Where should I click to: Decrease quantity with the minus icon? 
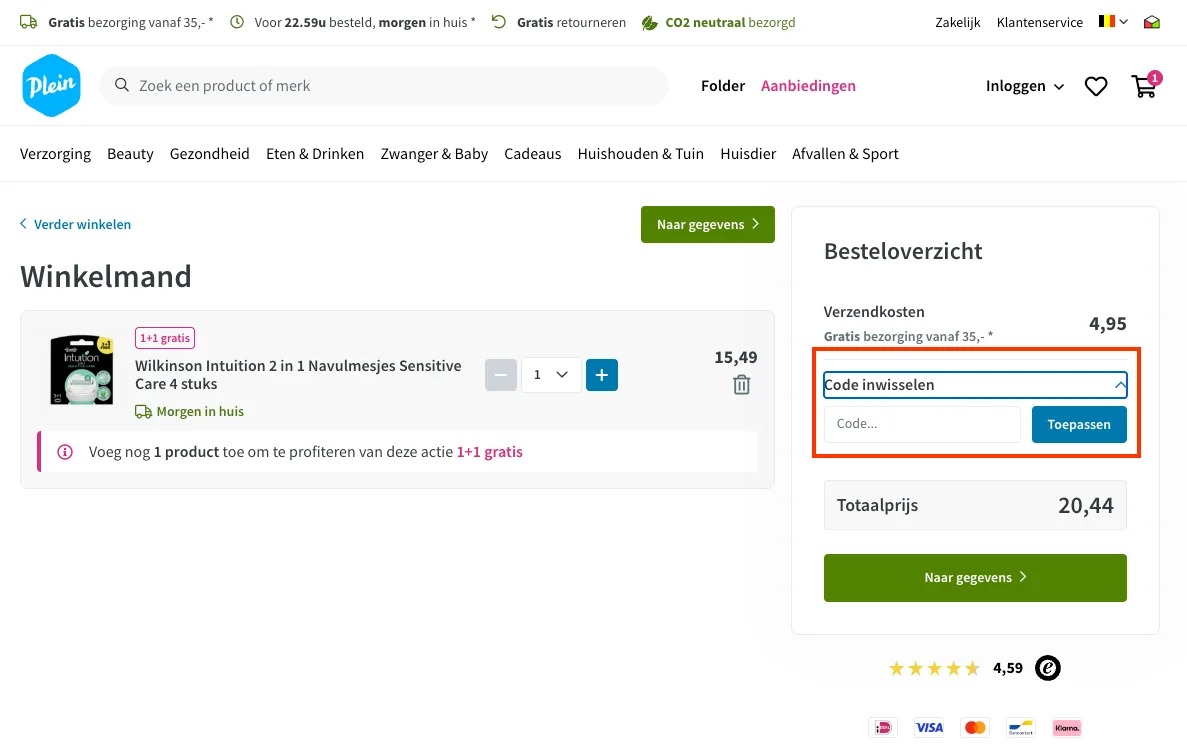click(500, 374)
